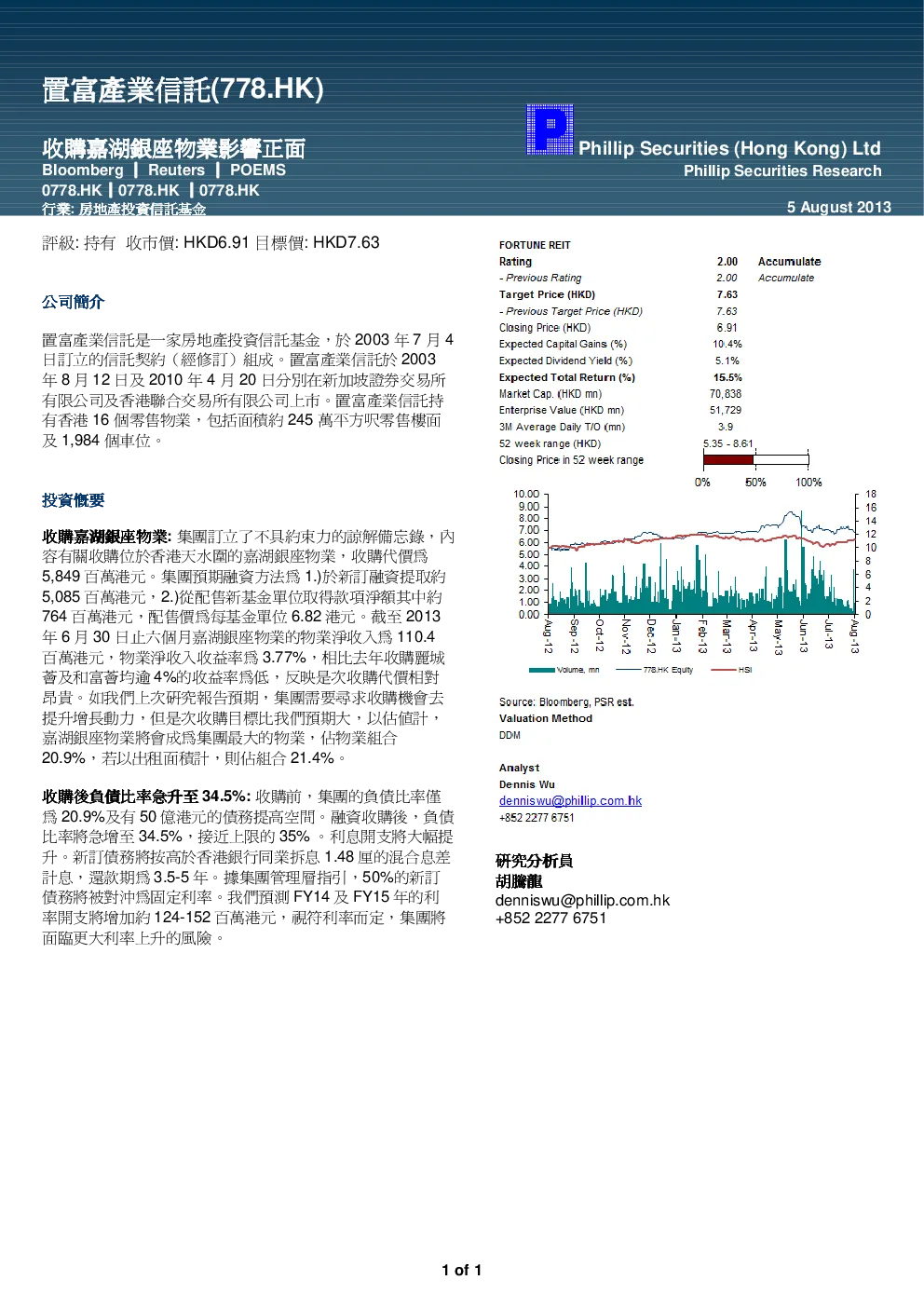Click the Rating value 'Accumulate' in bold
924x1307 pixels.
click(x=789, y=262)
